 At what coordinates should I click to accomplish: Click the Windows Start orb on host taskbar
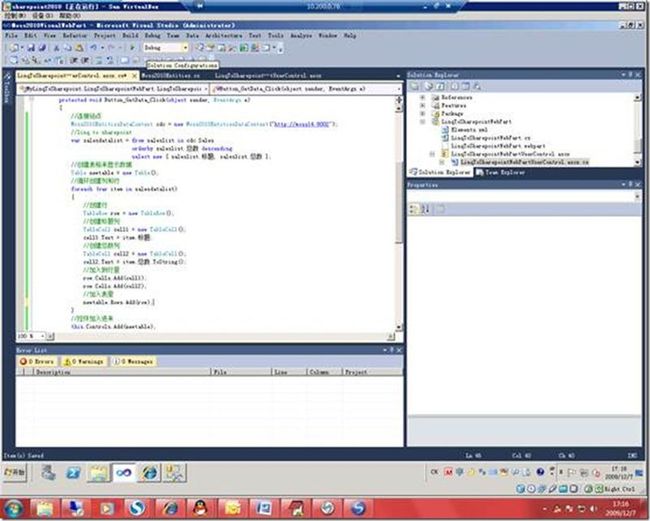(14, 509)
